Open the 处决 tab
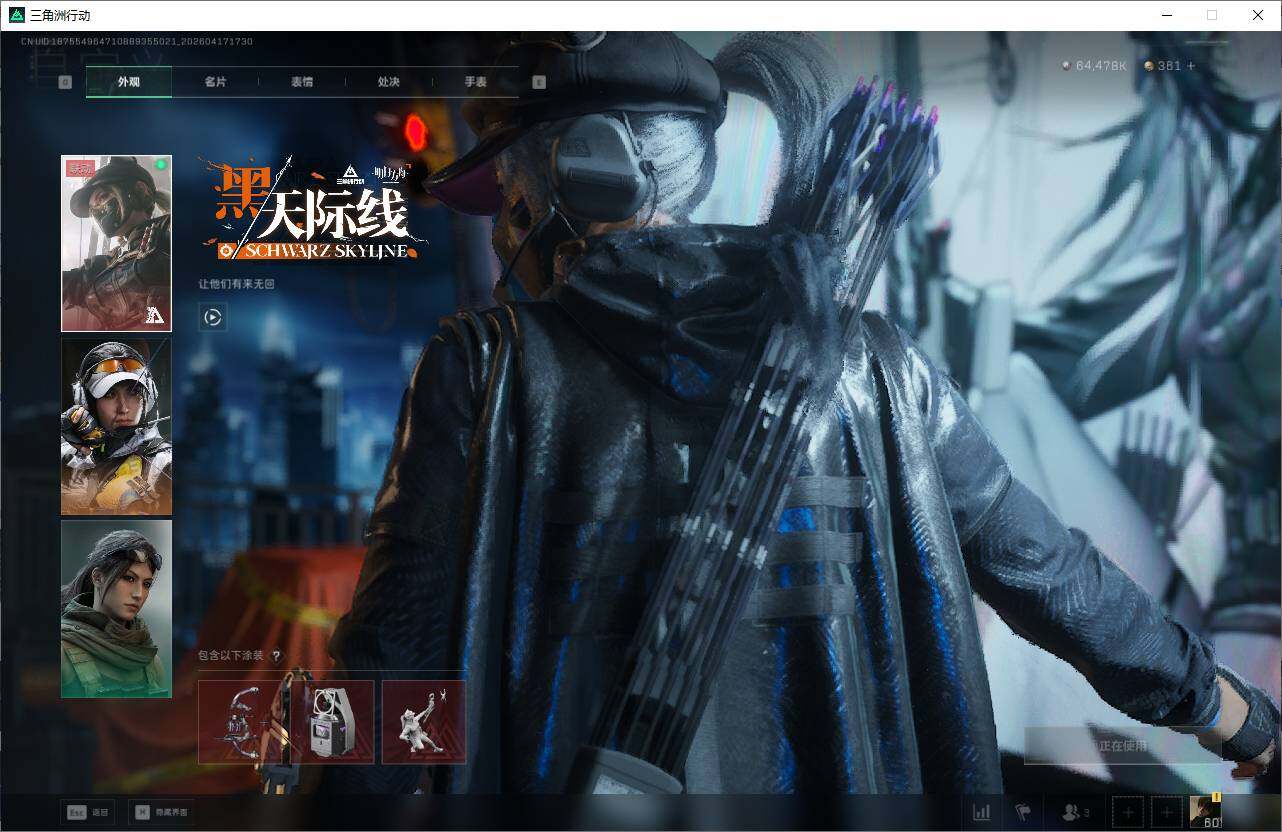1282x832 pixels. click(388, 82)
